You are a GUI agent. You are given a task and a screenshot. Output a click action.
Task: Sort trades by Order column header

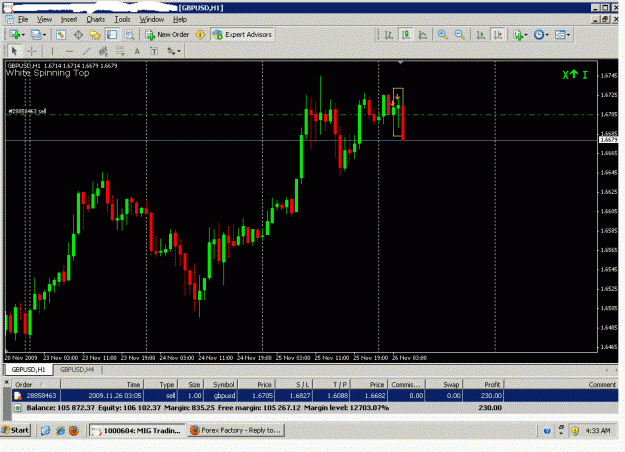(36, 385)
